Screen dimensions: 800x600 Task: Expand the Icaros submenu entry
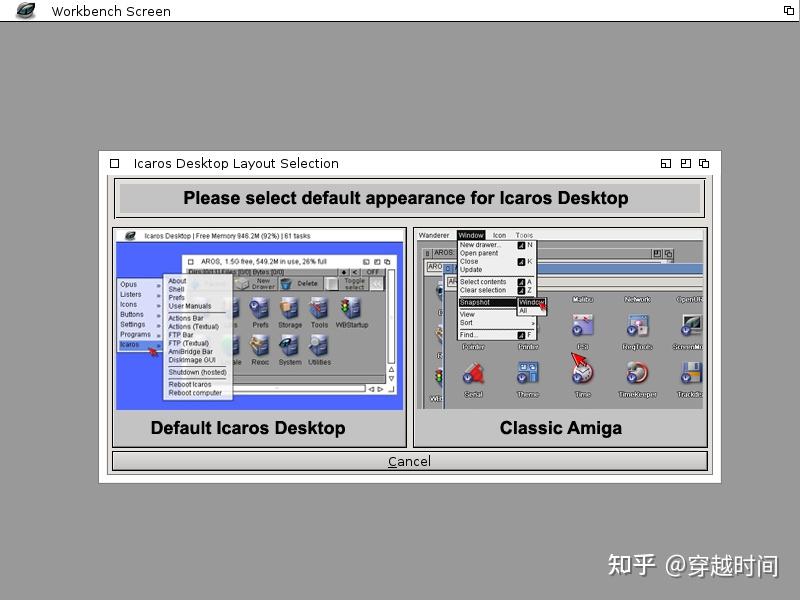pos(131,343)
